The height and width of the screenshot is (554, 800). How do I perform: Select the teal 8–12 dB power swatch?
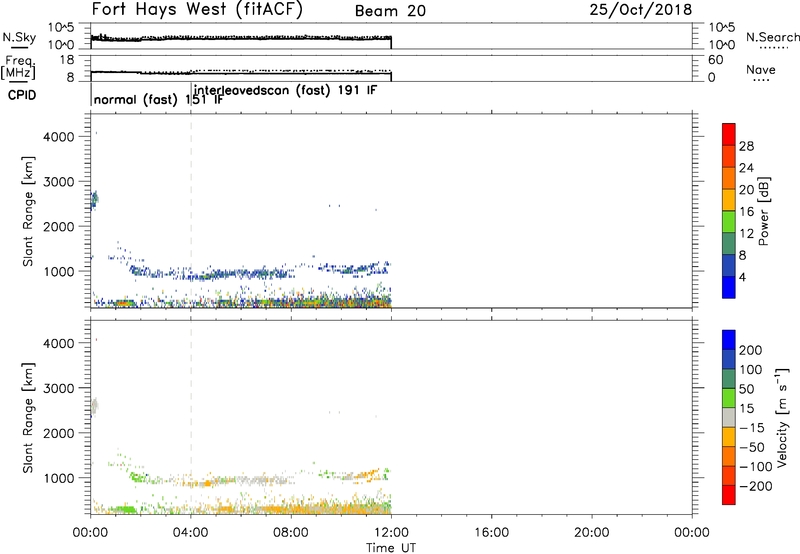[x=729, y=244]
